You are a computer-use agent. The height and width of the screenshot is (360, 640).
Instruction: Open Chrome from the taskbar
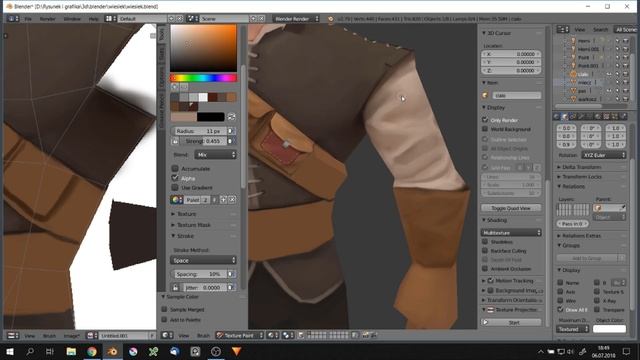click(92, 351)
